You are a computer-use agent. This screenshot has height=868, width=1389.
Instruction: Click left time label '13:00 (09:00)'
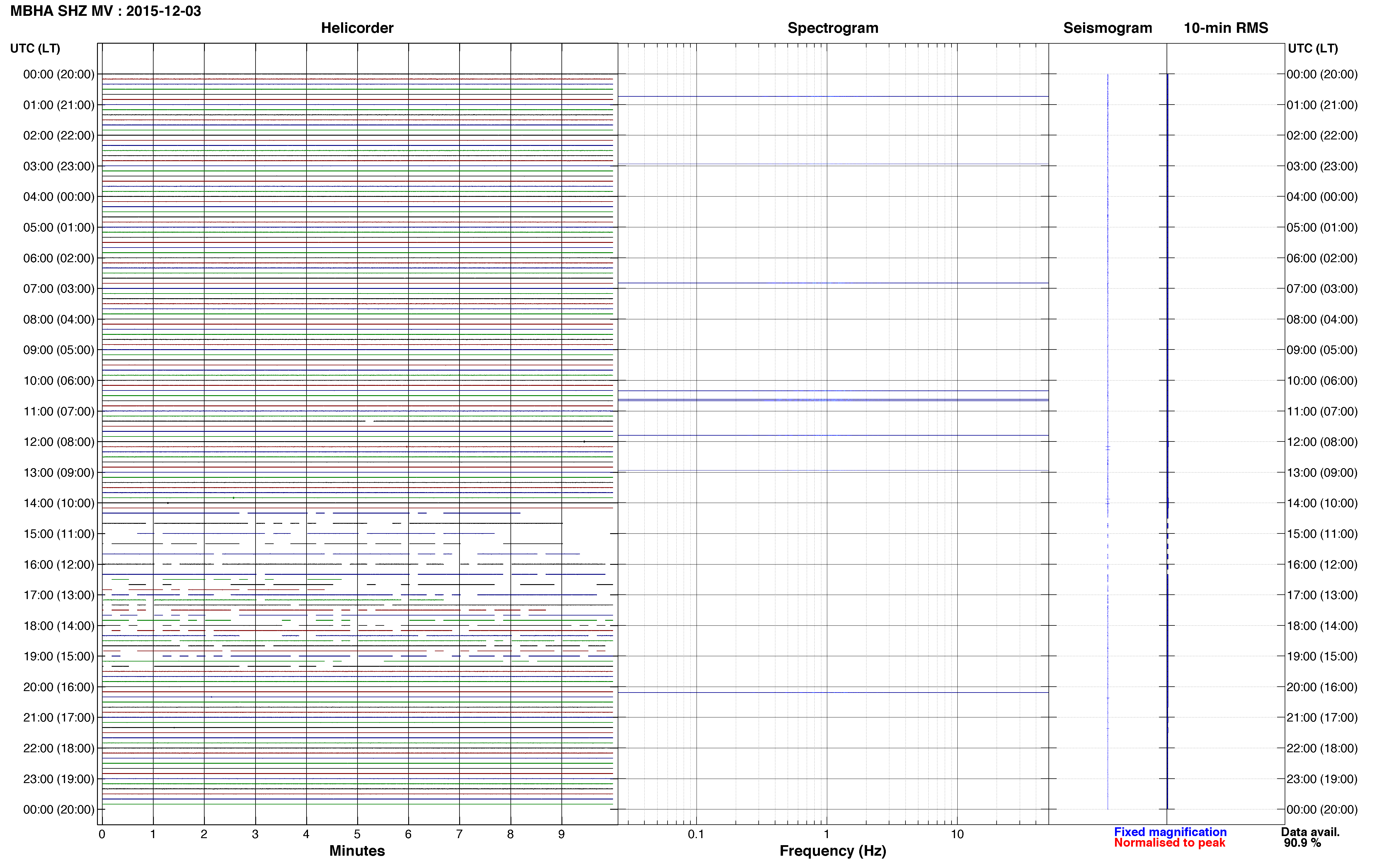tap(59, 473)
